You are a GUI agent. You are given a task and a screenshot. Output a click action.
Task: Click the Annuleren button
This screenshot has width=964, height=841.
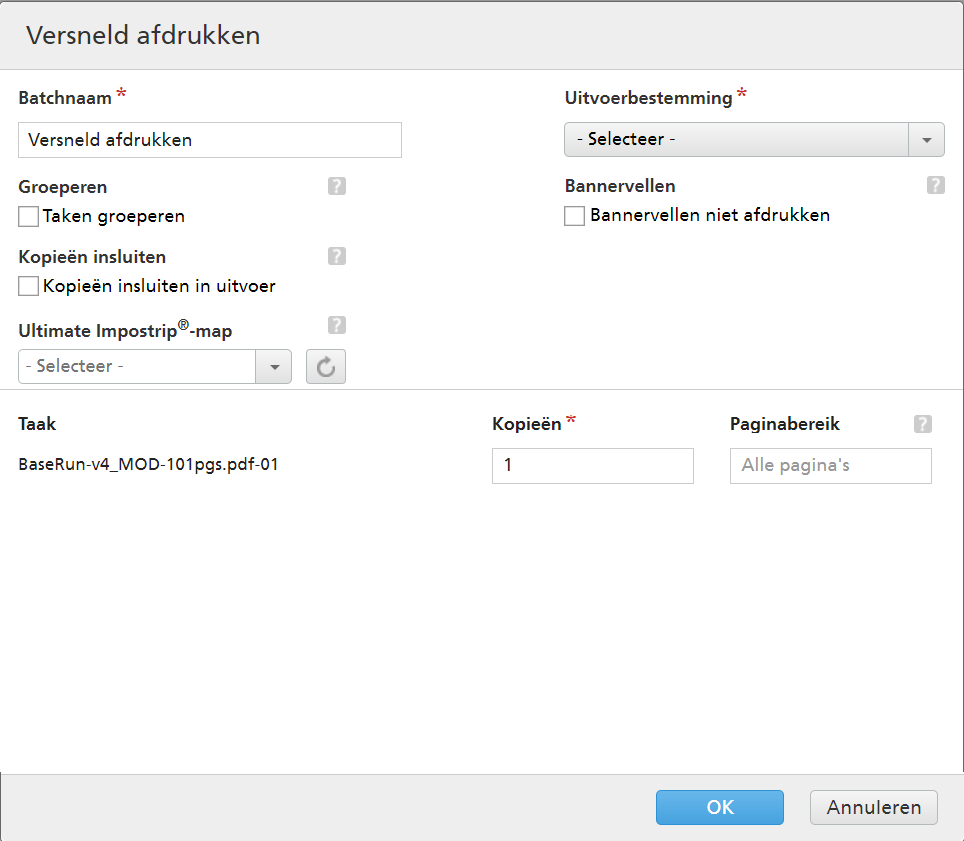coord(873,808)
